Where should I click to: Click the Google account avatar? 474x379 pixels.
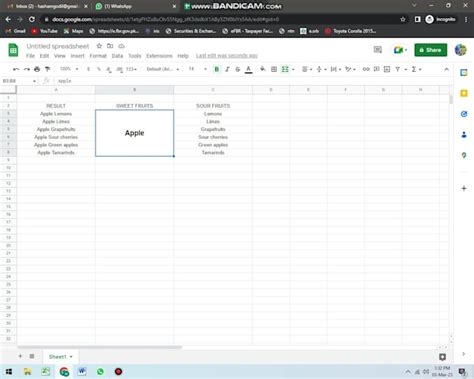pyautogui.click(x=461, y=50)
